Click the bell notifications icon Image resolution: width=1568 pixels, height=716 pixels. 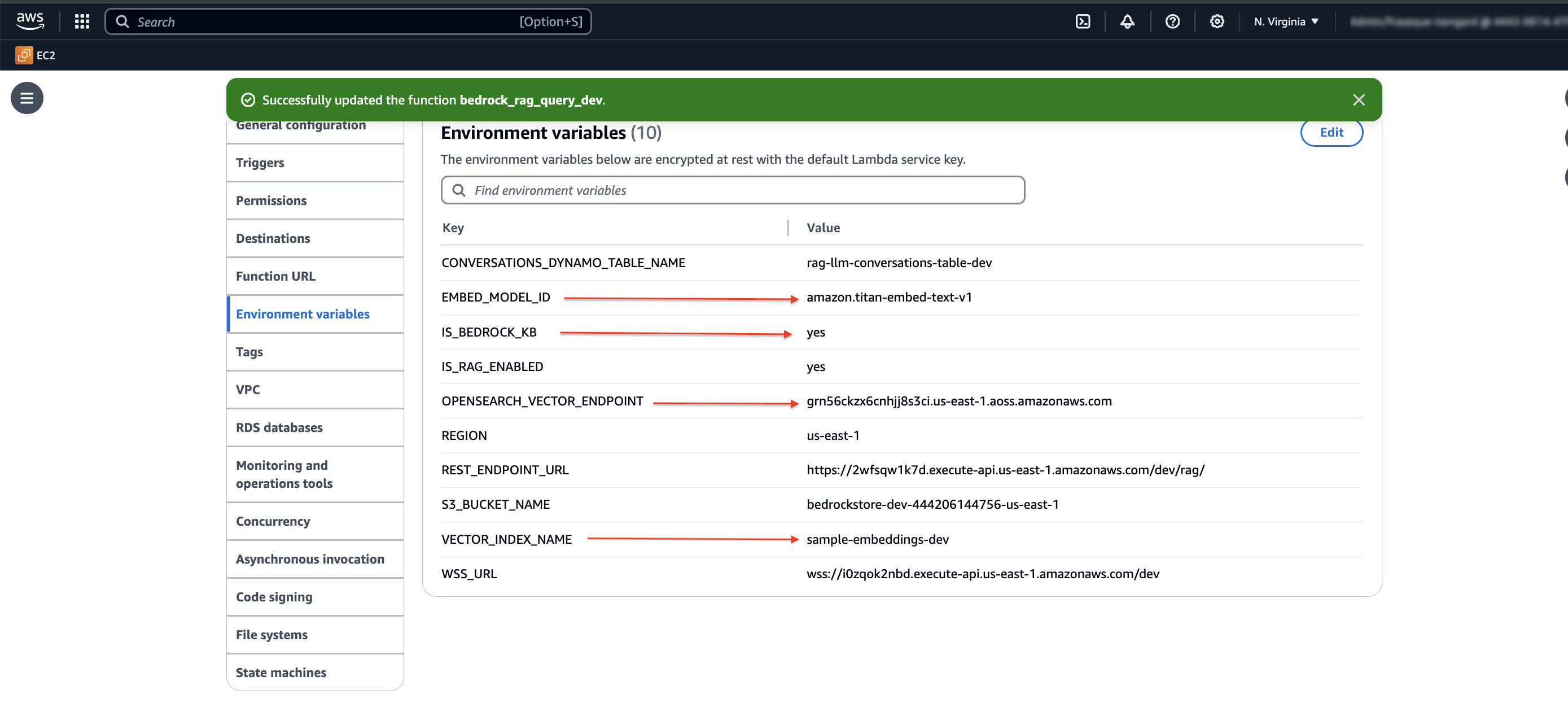point(1127,20)
